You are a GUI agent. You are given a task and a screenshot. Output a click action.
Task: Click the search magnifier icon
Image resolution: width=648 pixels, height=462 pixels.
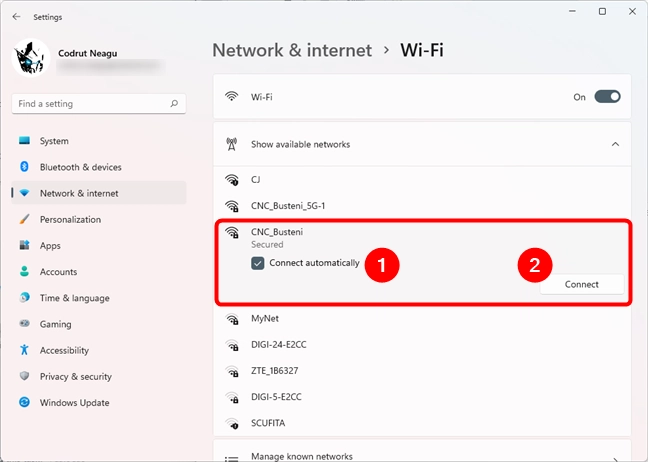174,103
